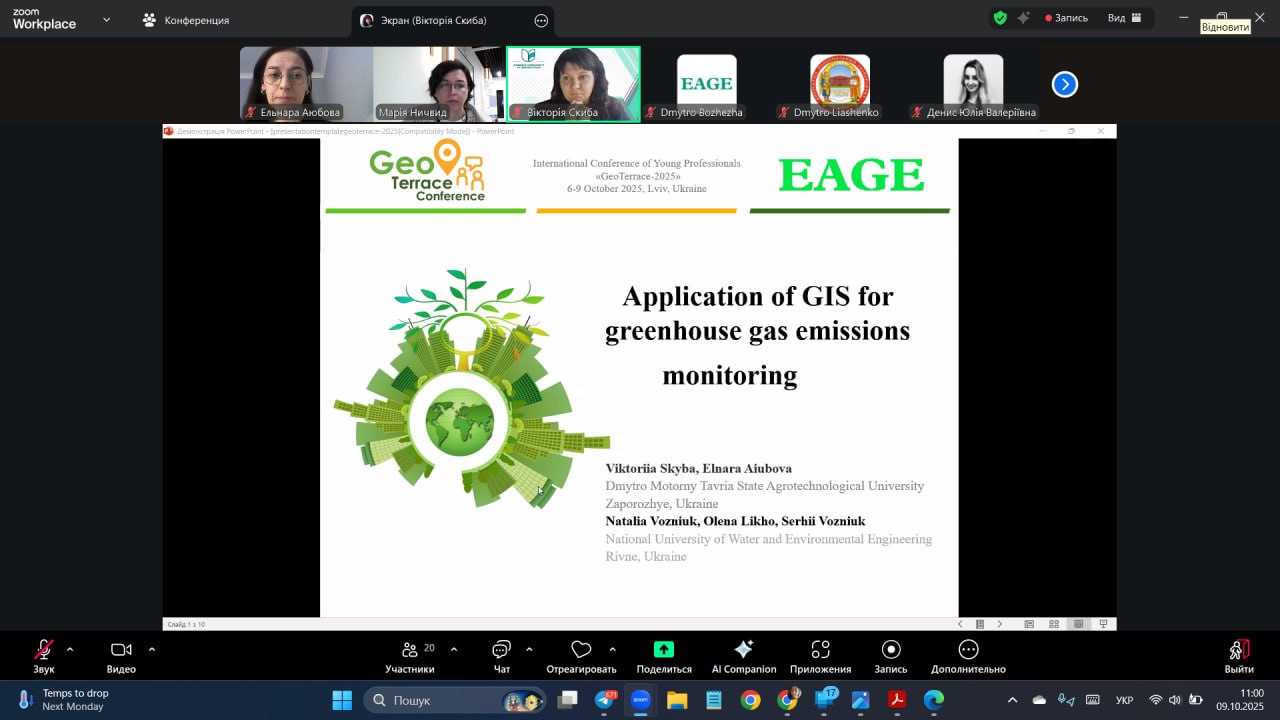Screen dimensions: 1280x720
Task: Click the Відновити restore window button
Action: (x=1221, y=18)
